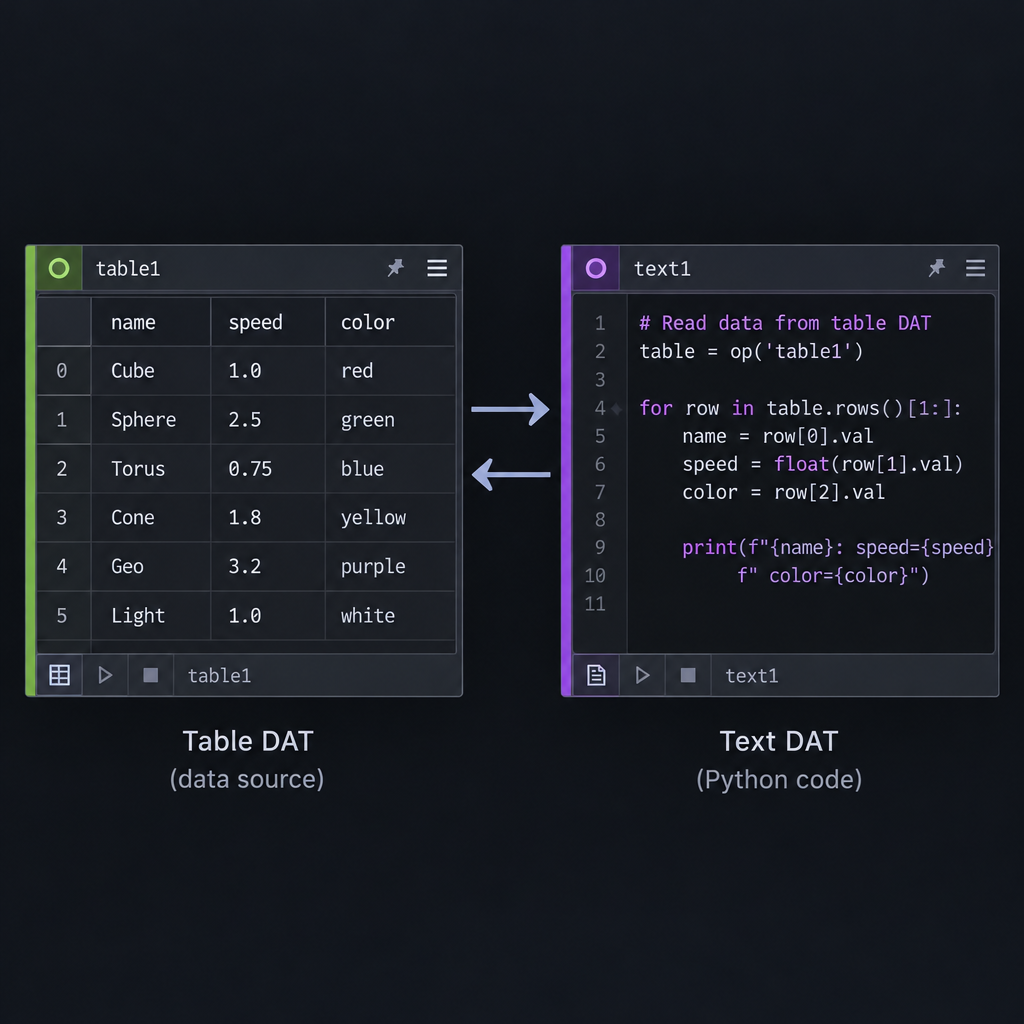Screen dimensions: 1024x1024
Task: Click the f" color={color}") line
Action: (833, 576)
